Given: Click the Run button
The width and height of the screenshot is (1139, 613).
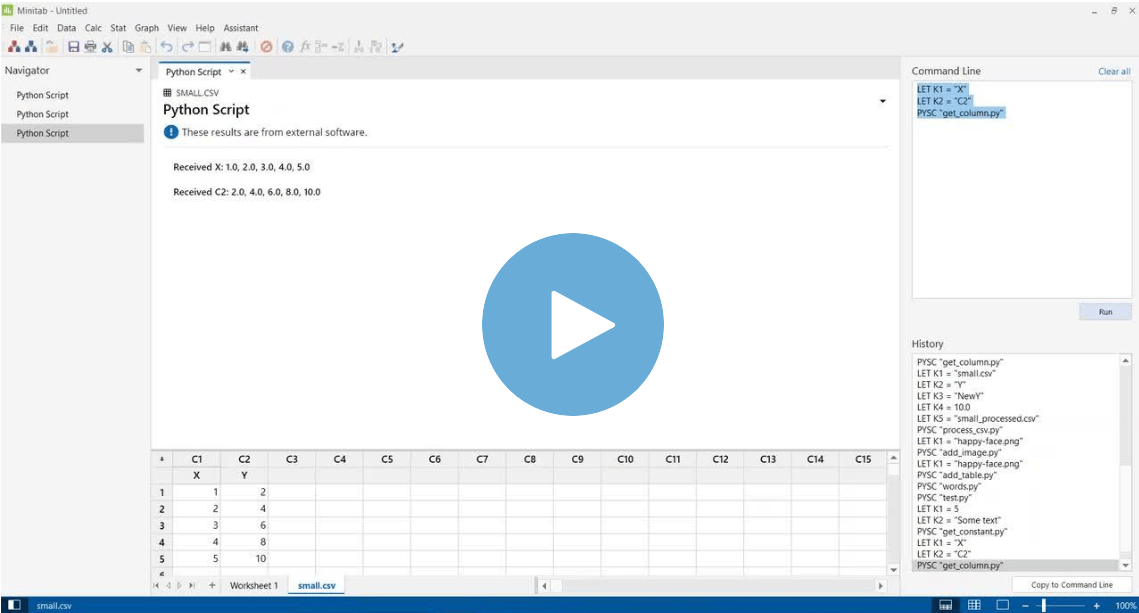Looking at the screenshot, I should coord(1104,311).
